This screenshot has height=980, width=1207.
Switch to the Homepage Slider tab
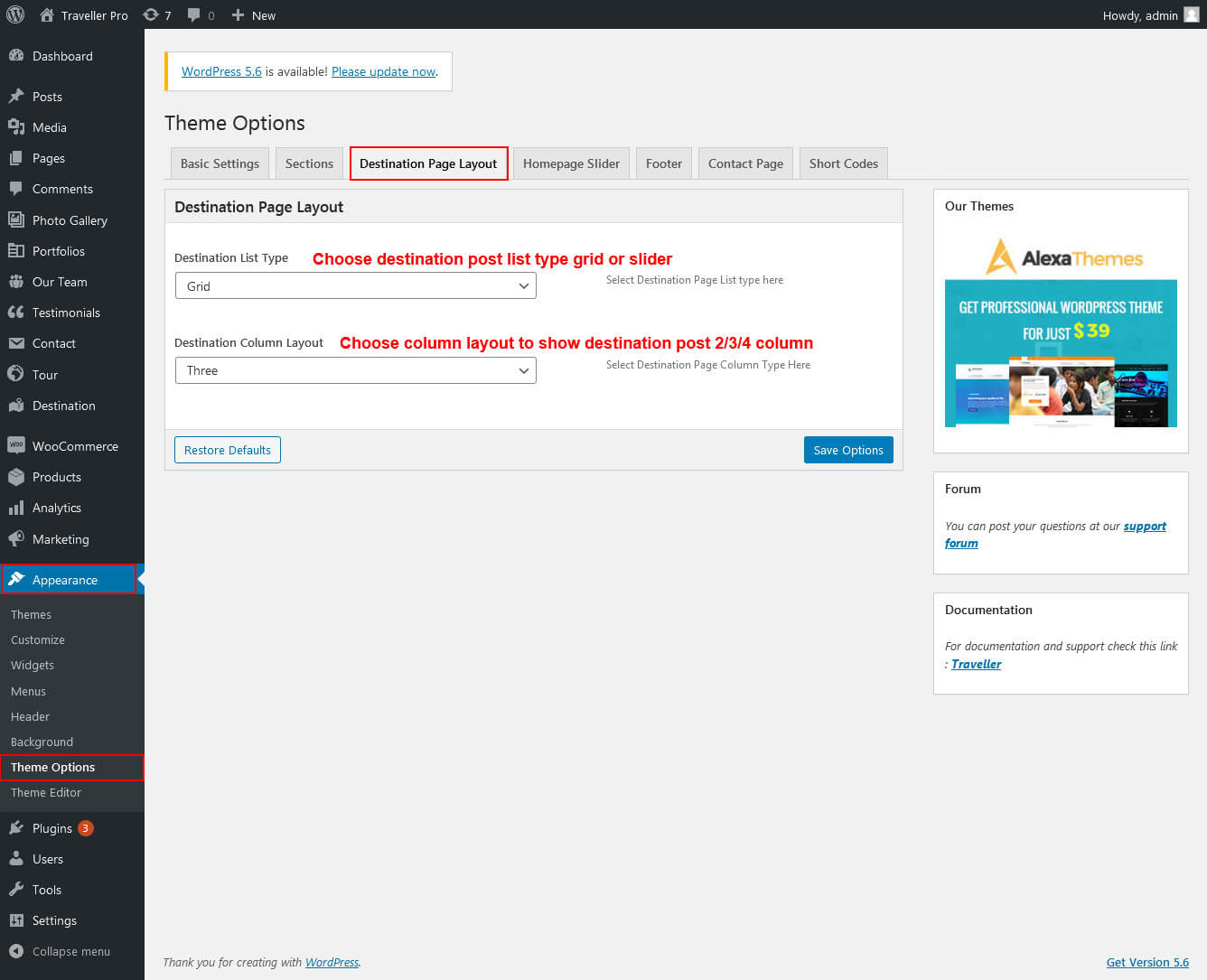pos(571,163)
